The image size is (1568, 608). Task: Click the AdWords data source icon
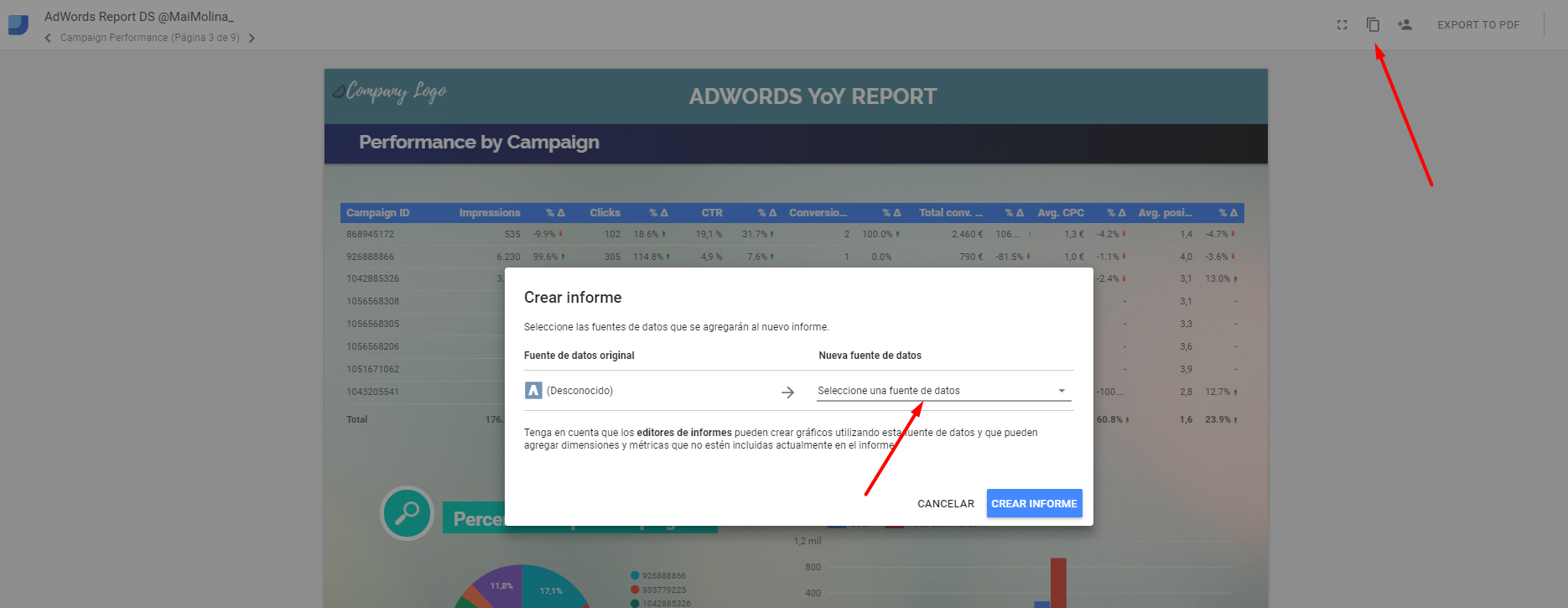coord(533,391)
